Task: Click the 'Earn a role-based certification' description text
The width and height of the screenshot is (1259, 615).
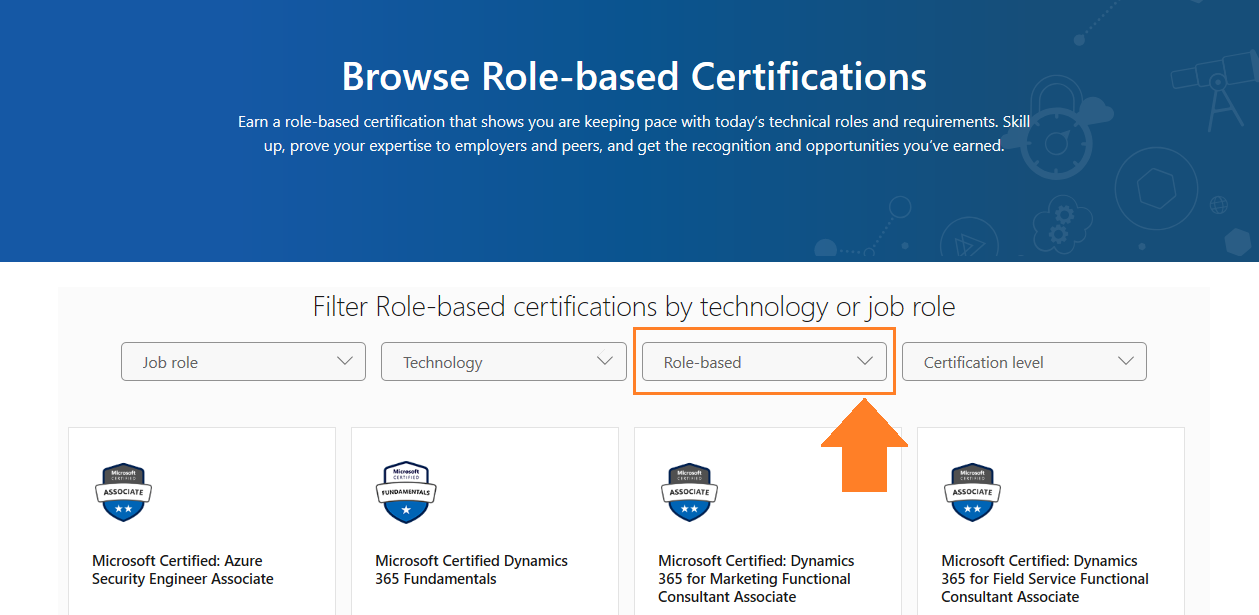Action: (634, 133)
